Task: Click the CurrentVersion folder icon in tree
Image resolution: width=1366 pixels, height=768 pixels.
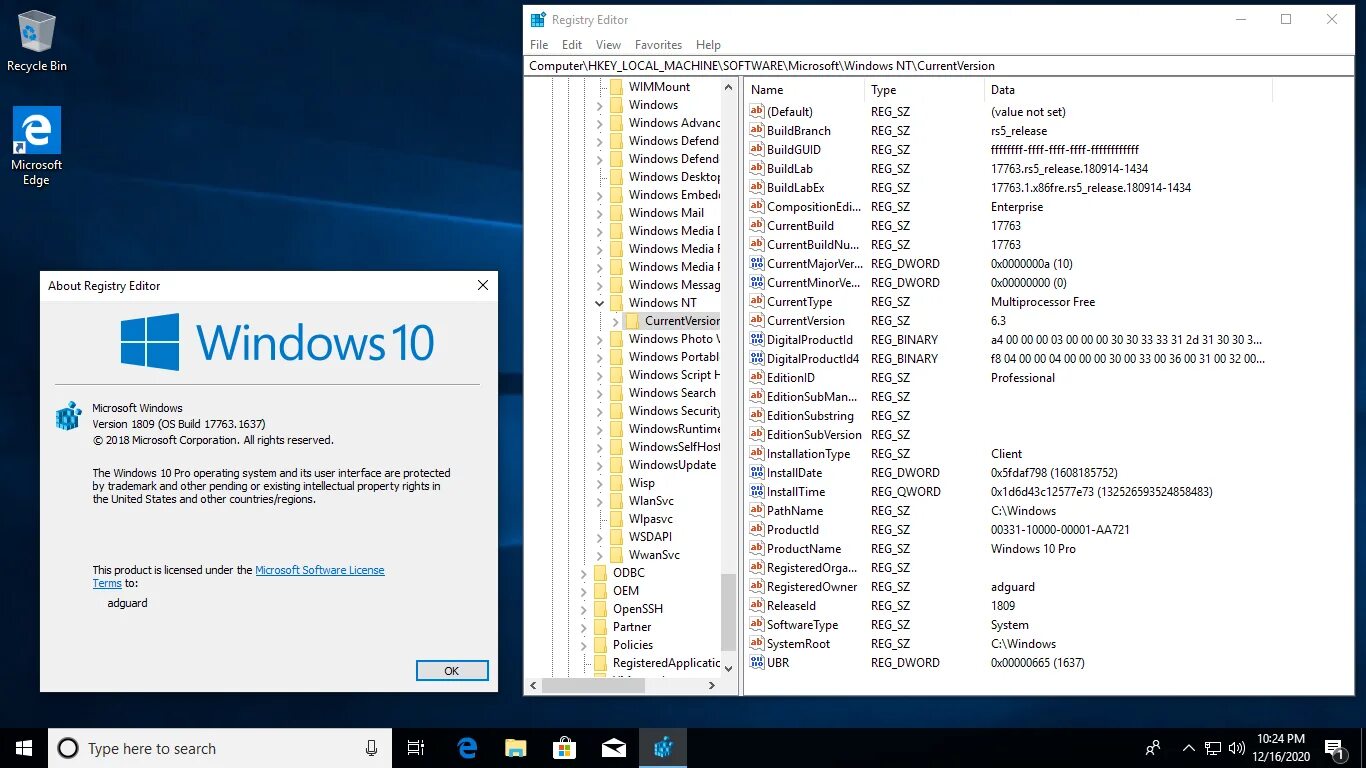Action: 632,321
